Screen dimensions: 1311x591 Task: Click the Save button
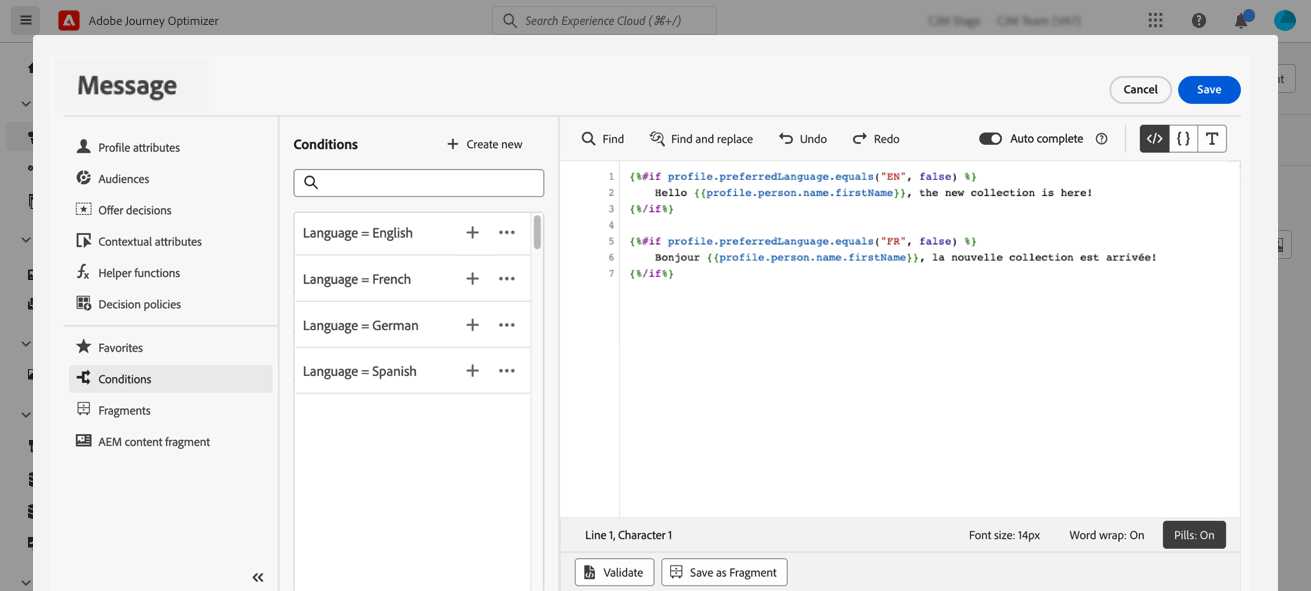tap(1208, 89)
